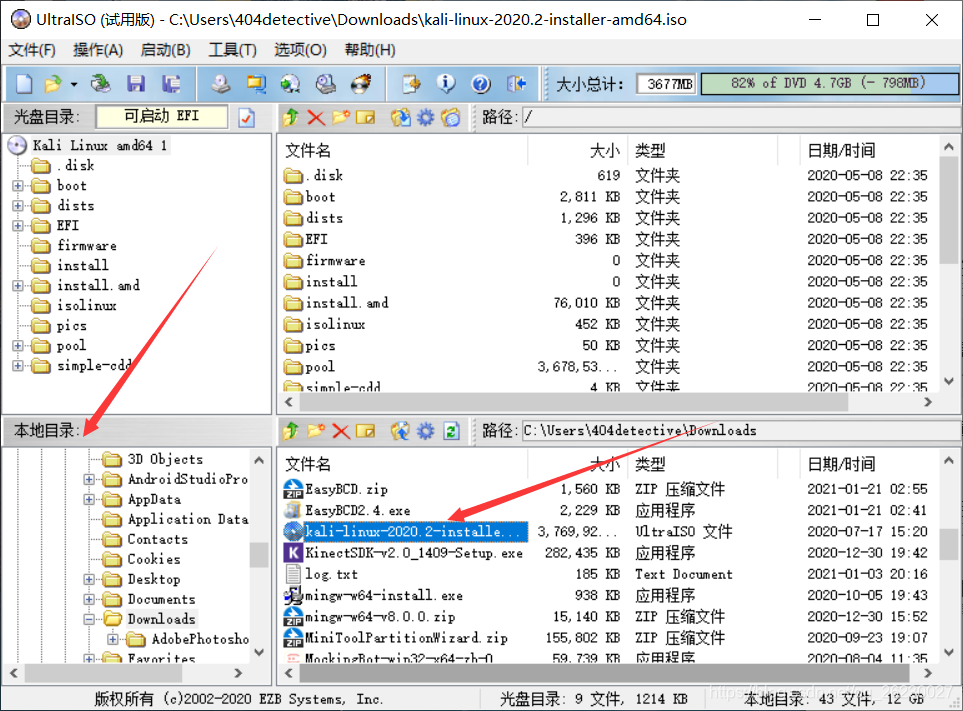Collapse the Downloads folder in local tree
Viewport: 963px width, 711px height.
click(x=89, y=620)
